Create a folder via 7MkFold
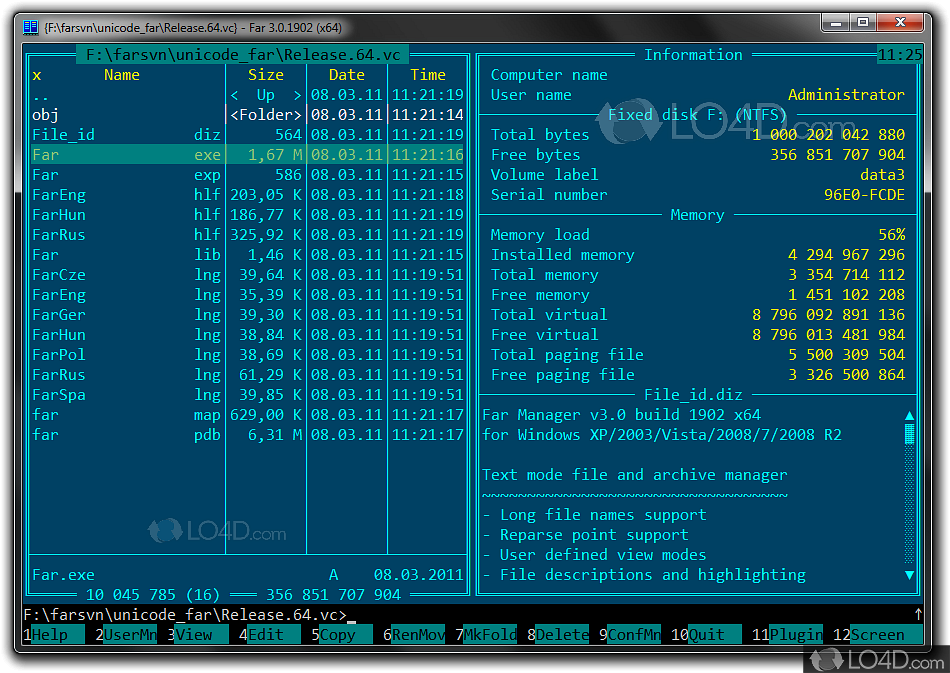Screen dimensions: 950x673 point(483,634)
